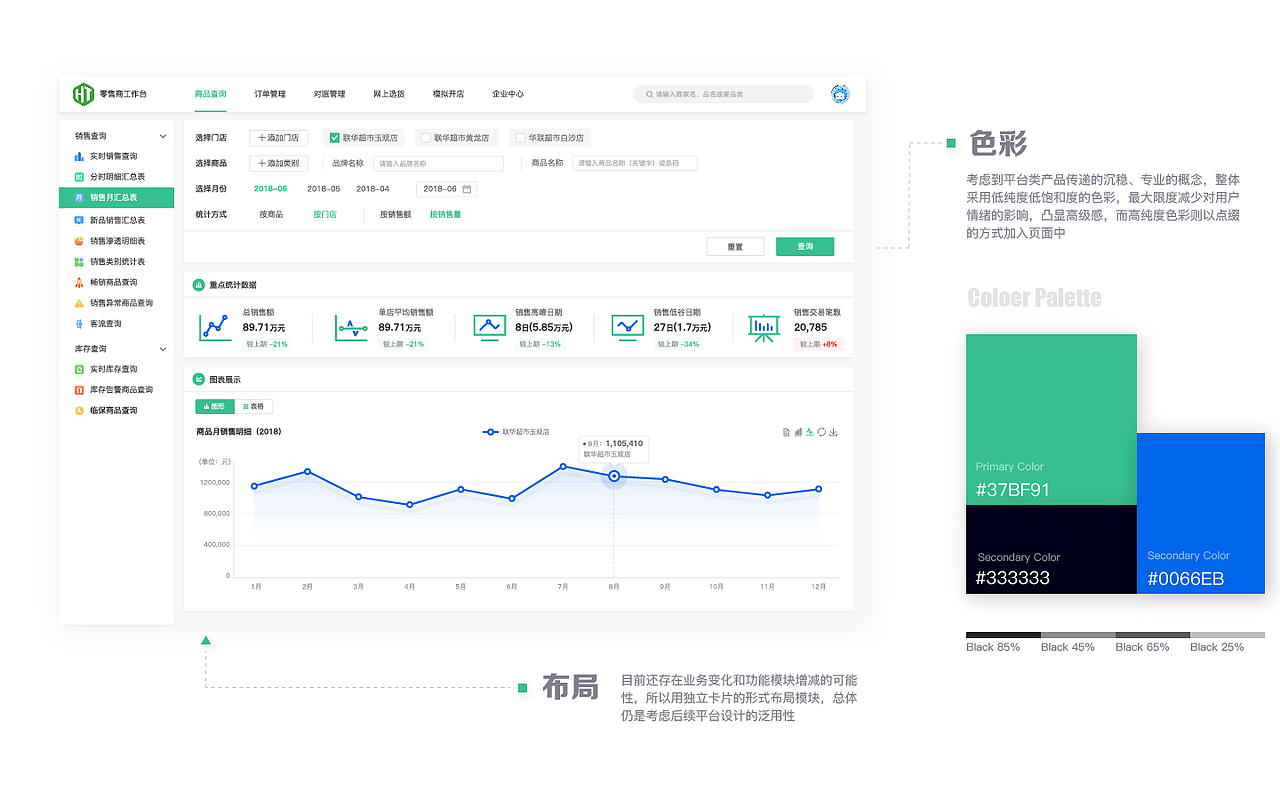Check 华联超市白沙店 store checkbox

point(519,138)
